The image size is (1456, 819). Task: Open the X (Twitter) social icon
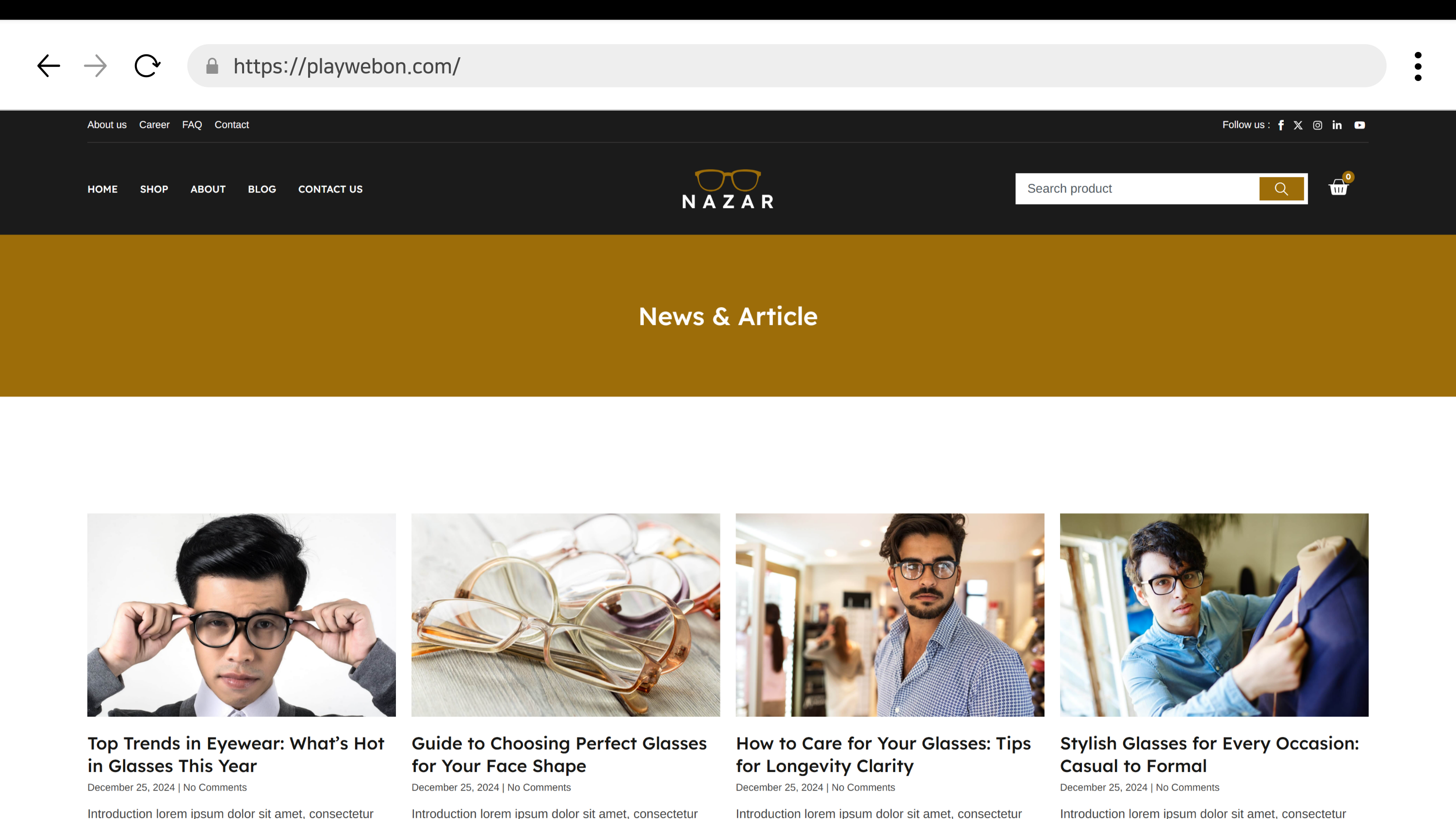(1298, 126)
